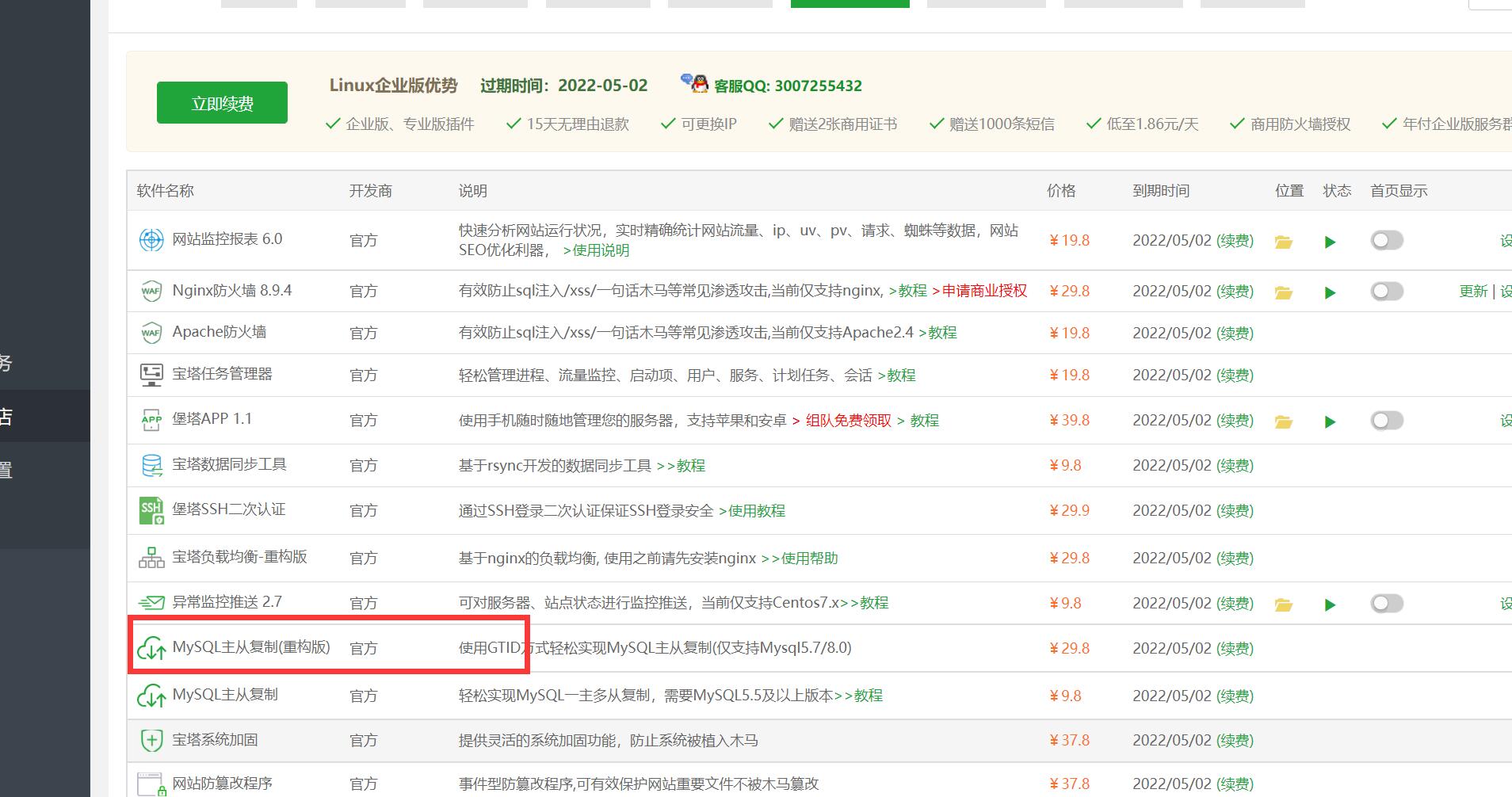Click the ¥39.8 price of 堡塔APP

coord(1069,420)
